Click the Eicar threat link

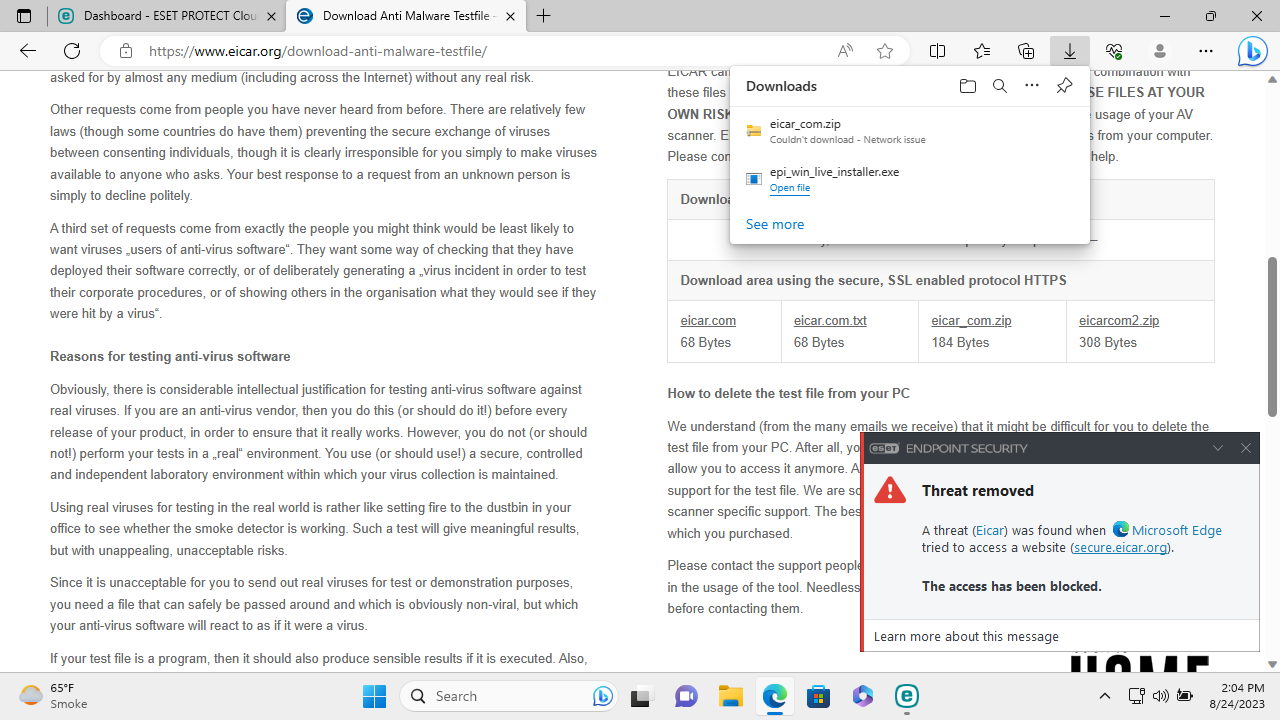tap(991, 531)
